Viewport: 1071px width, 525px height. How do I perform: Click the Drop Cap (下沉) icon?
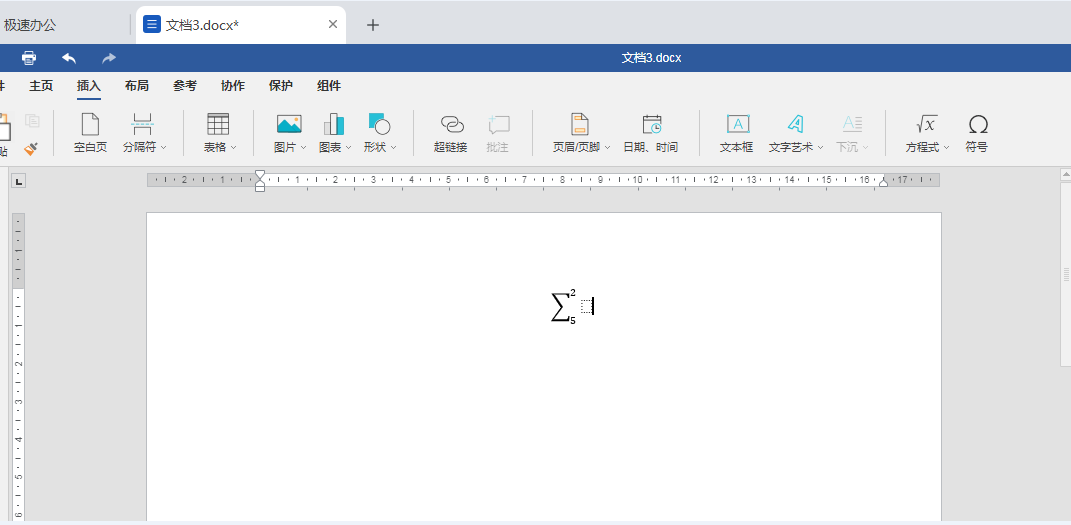852,124
